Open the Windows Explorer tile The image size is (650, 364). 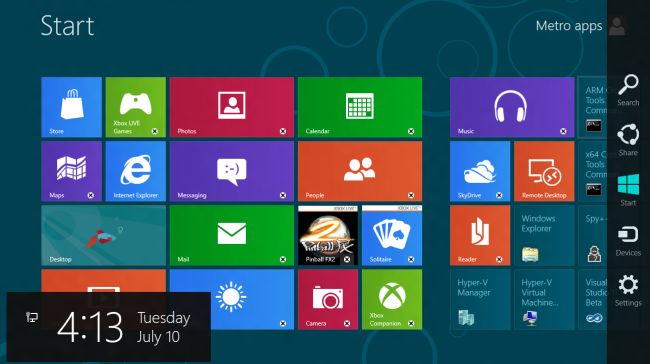tap(544, 235)
